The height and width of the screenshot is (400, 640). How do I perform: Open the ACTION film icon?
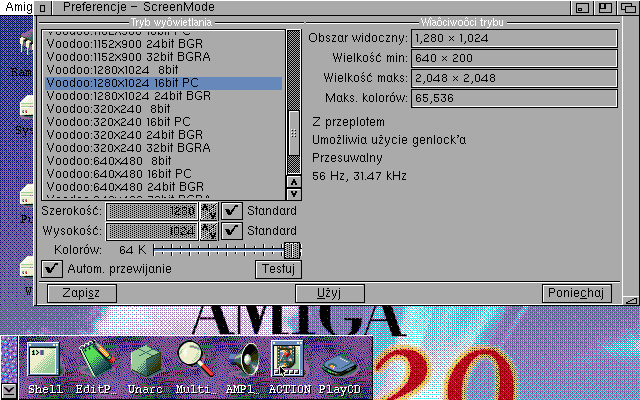(288, 359)
